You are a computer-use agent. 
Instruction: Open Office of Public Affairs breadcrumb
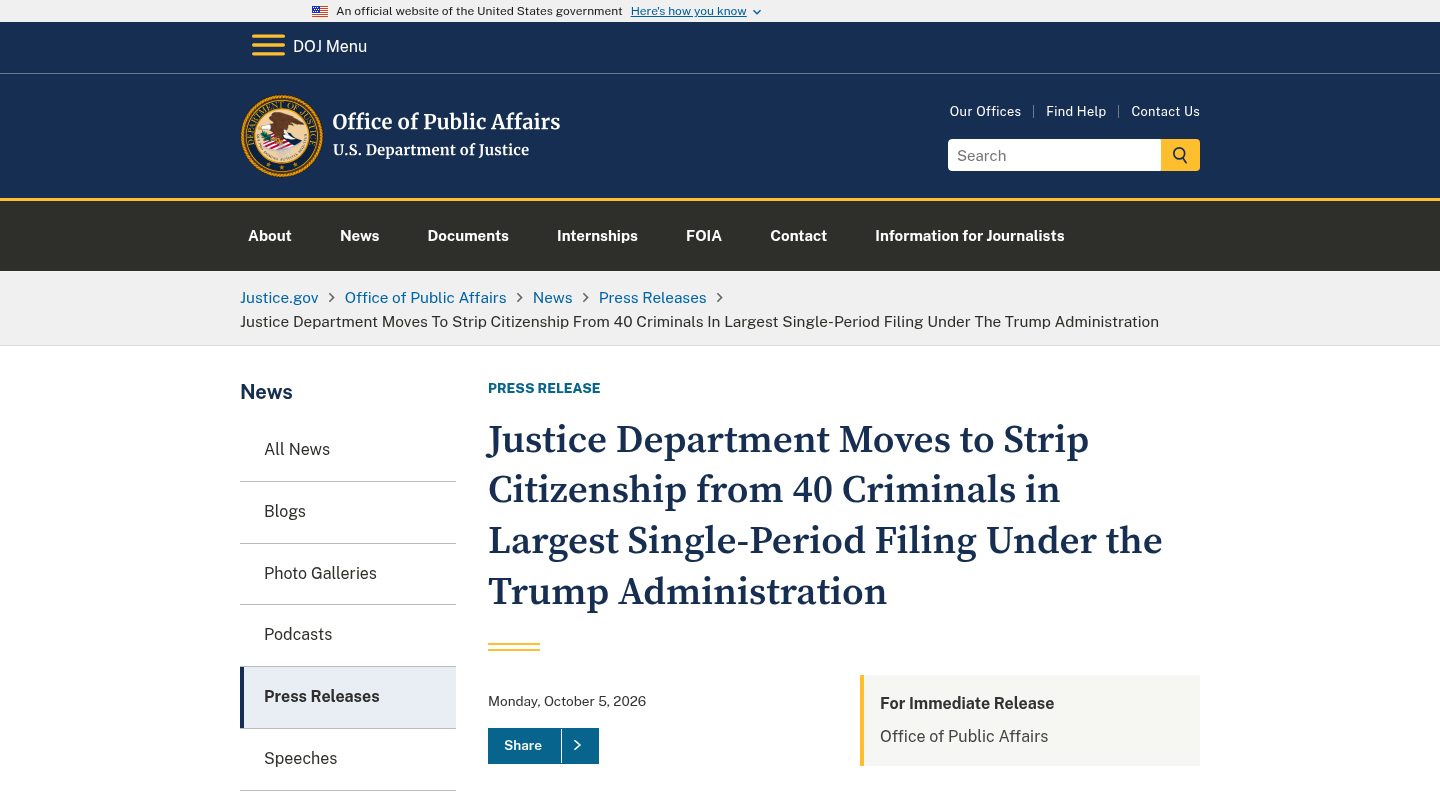(426, 298)
